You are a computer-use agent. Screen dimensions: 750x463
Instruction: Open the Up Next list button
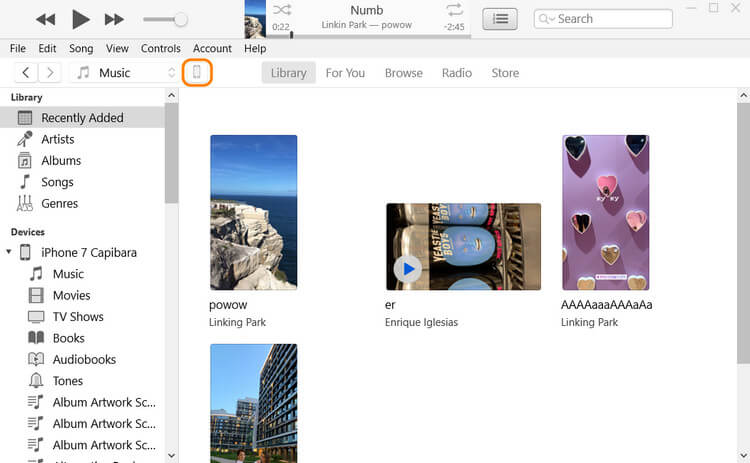point(500,19)
